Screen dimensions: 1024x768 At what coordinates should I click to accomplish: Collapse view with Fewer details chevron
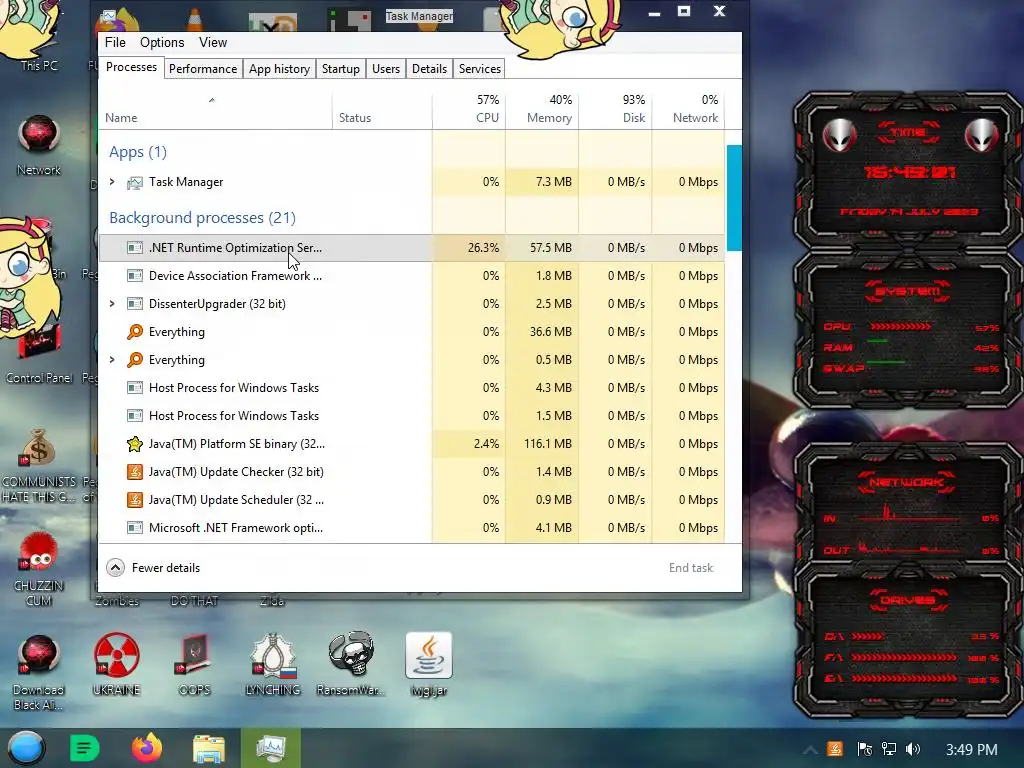(116, 568)
